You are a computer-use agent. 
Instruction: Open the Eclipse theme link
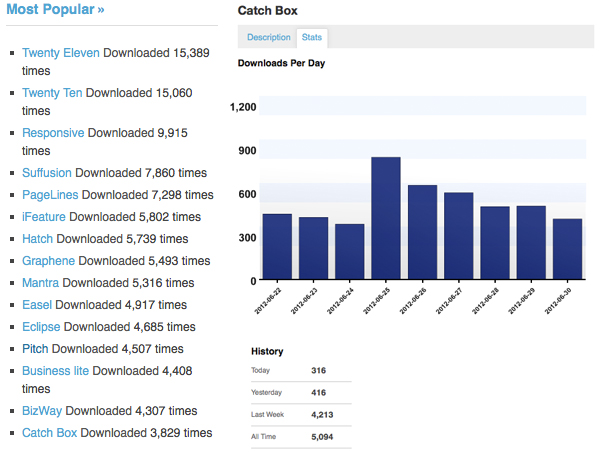point(41,327)
